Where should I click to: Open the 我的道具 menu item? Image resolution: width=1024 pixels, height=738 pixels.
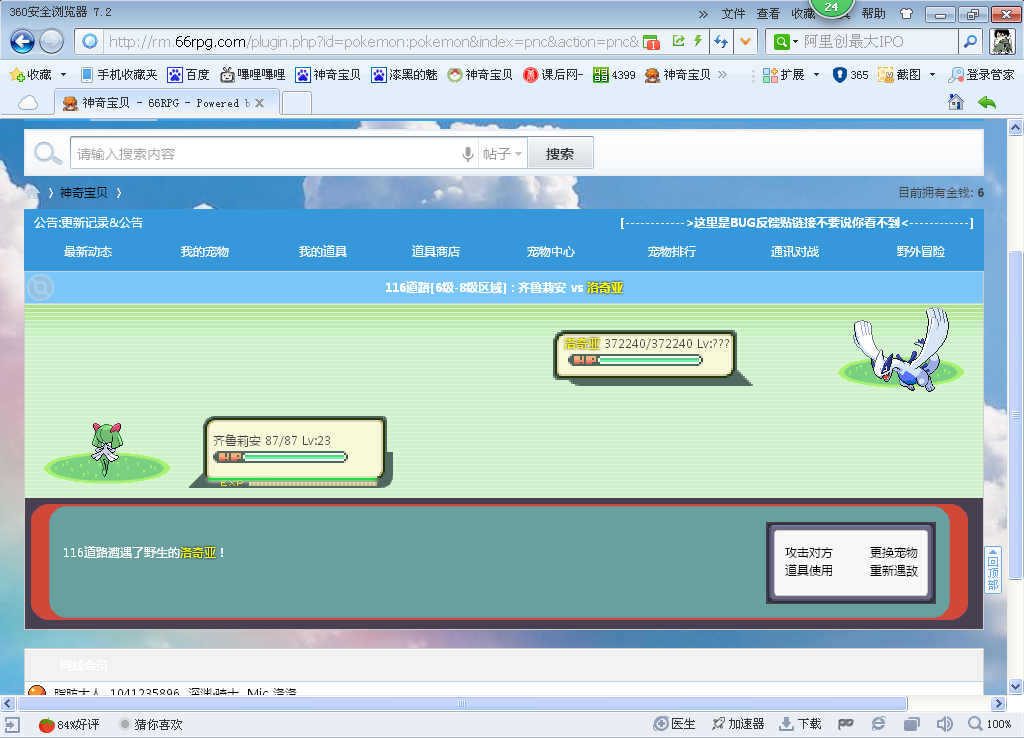(323, 251)
